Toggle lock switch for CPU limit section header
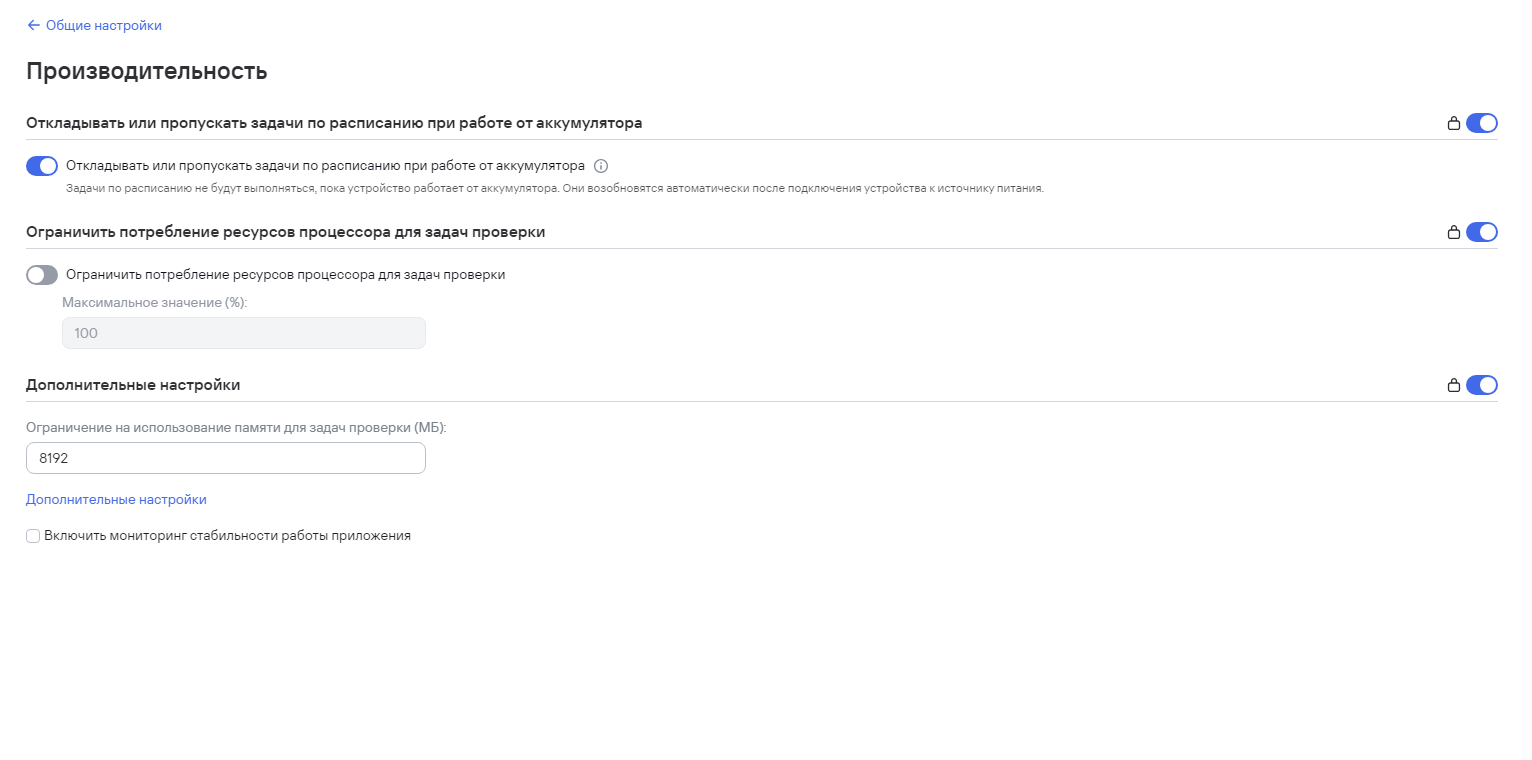Viewport: 1532px width, 760px height. pos(1482,232)
